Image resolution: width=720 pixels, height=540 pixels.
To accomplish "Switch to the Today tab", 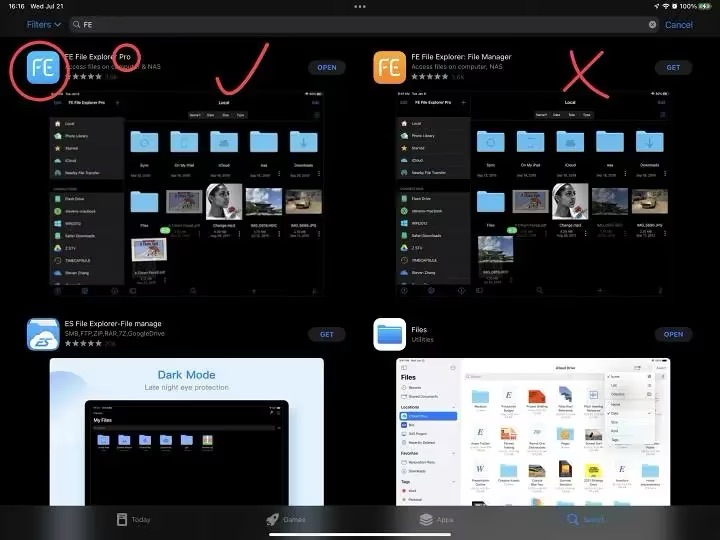I will click(x=133, y=519).
